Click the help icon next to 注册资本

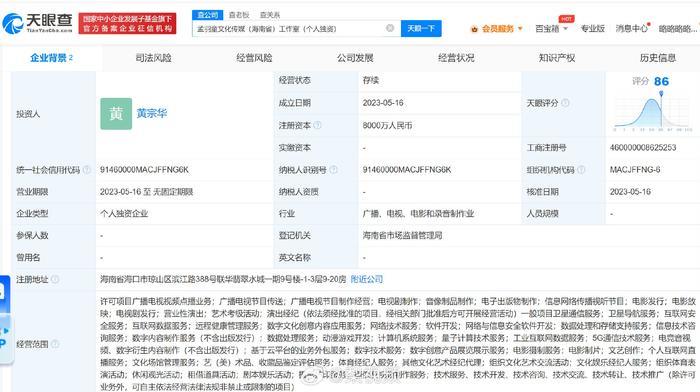(317, 125)
